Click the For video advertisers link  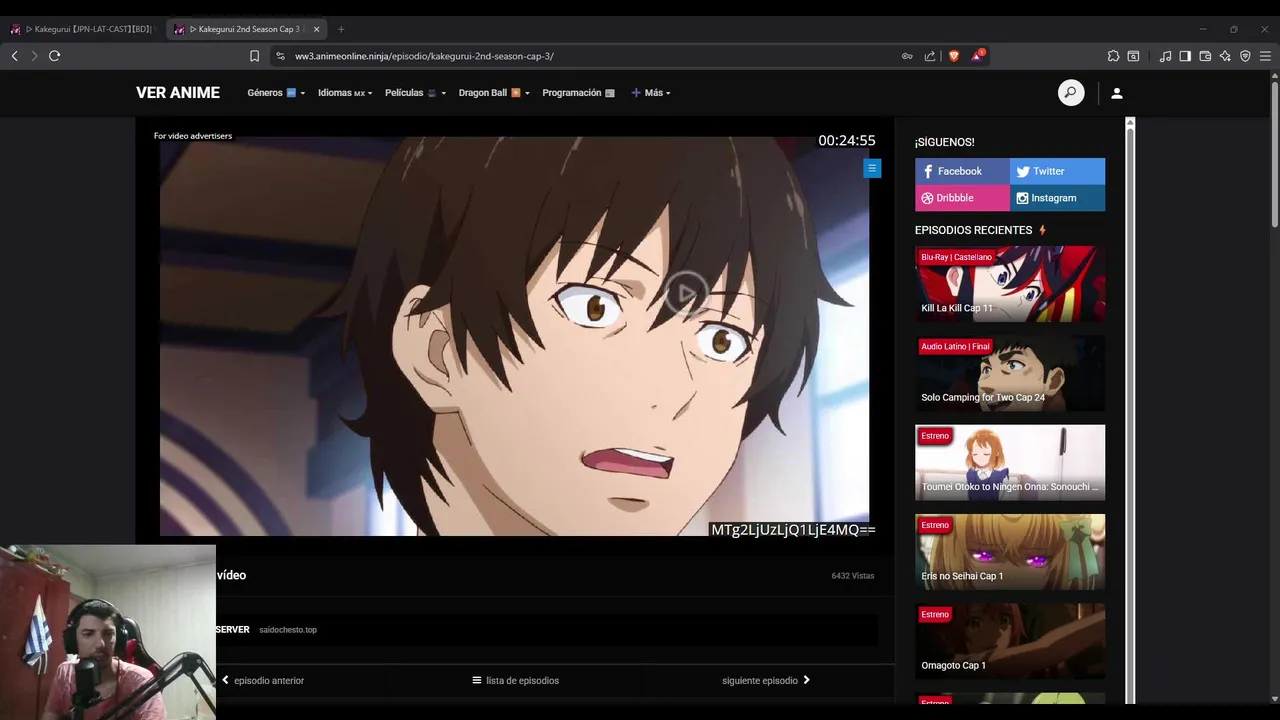click(193, 136)
